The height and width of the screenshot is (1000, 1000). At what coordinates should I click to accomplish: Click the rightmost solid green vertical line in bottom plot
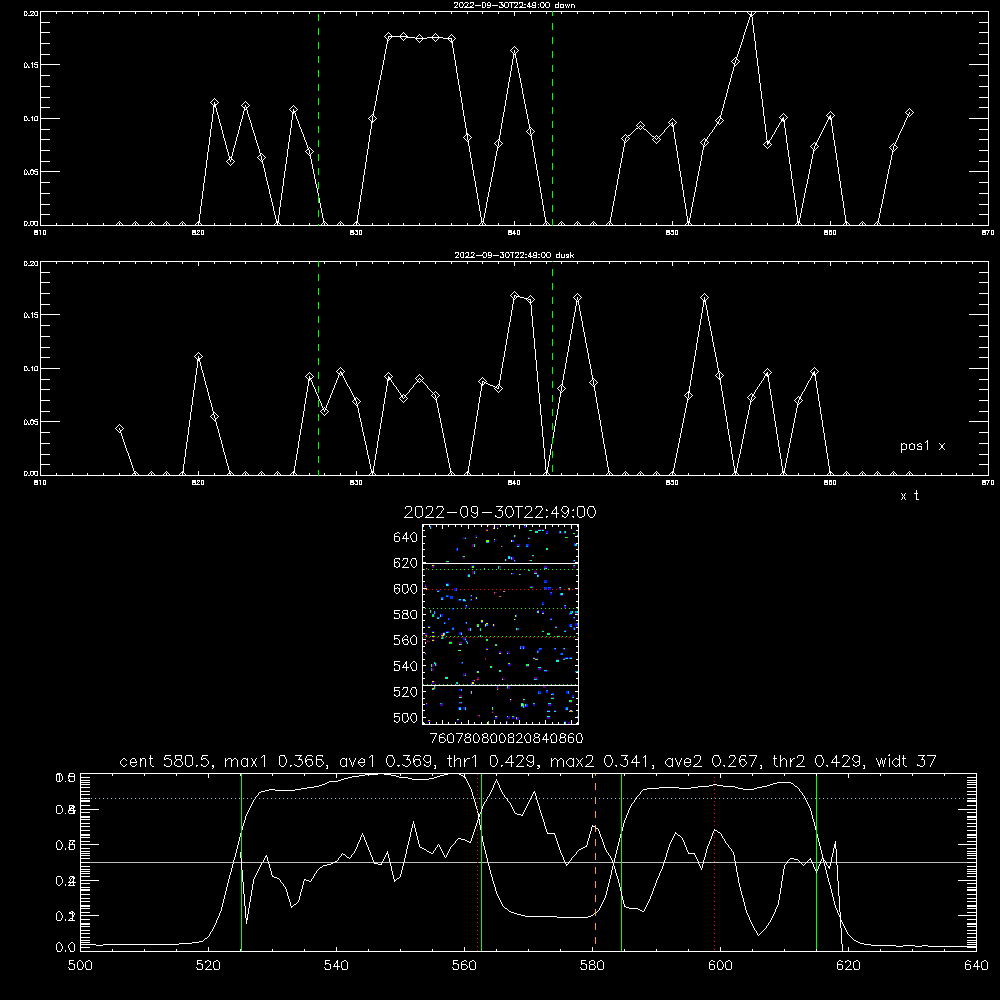[x=816, y=861]
